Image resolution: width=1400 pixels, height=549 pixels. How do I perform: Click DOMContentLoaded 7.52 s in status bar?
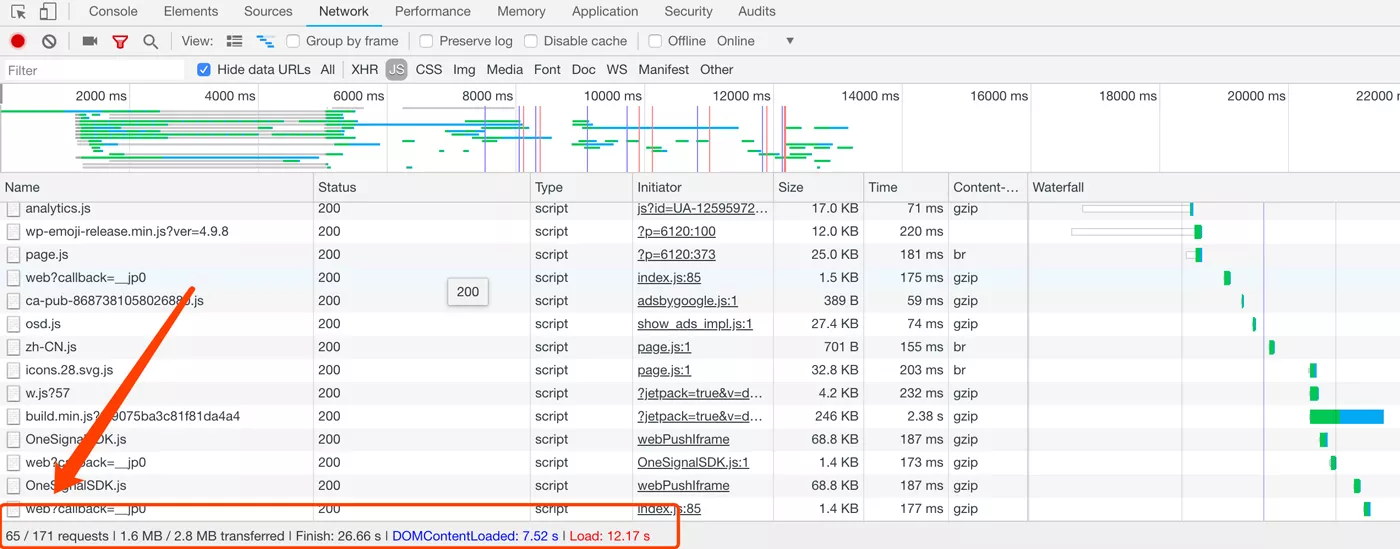click(475, 536)
